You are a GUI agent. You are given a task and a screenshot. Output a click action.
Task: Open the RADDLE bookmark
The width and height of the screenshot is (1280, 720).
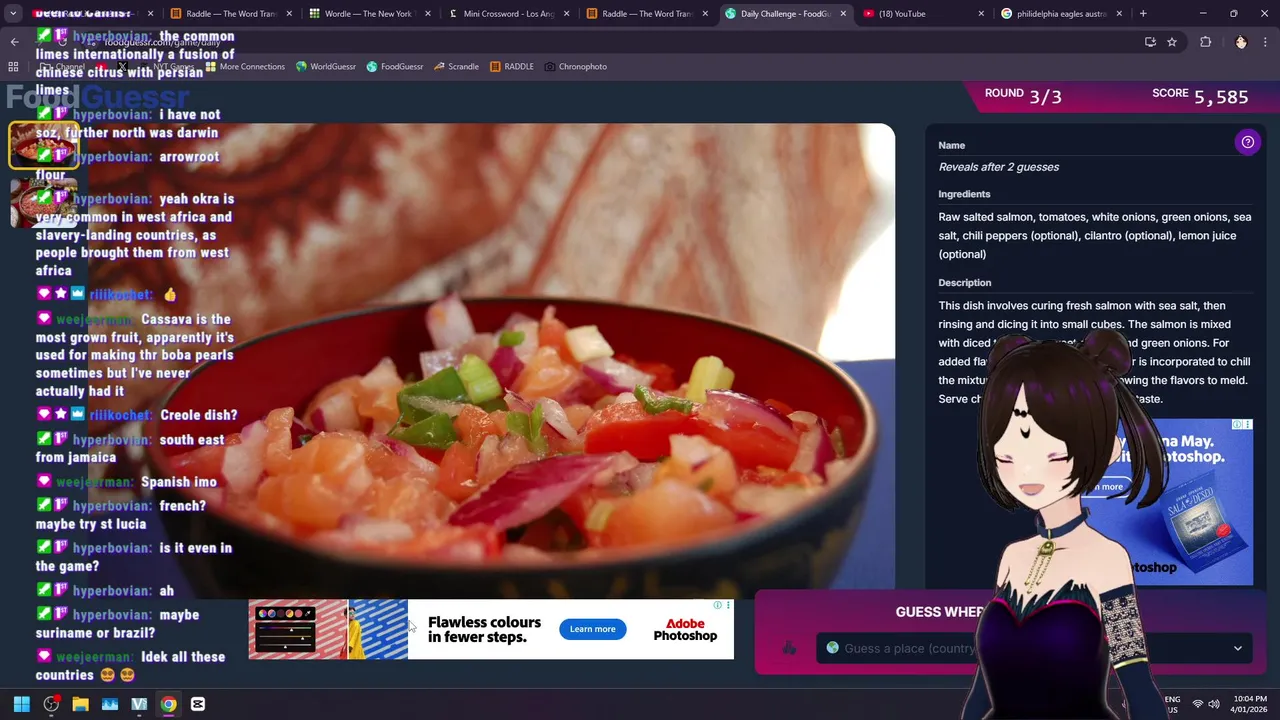pos(512,67)
